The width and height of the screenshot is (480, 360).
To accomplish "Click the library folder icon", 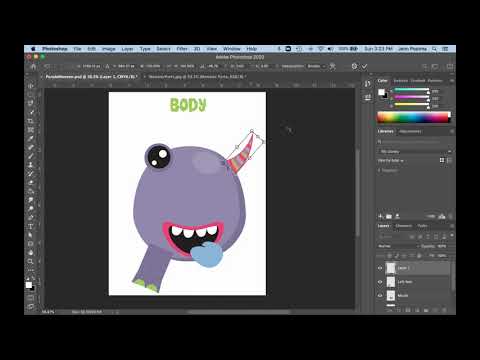I will (389, 216).
